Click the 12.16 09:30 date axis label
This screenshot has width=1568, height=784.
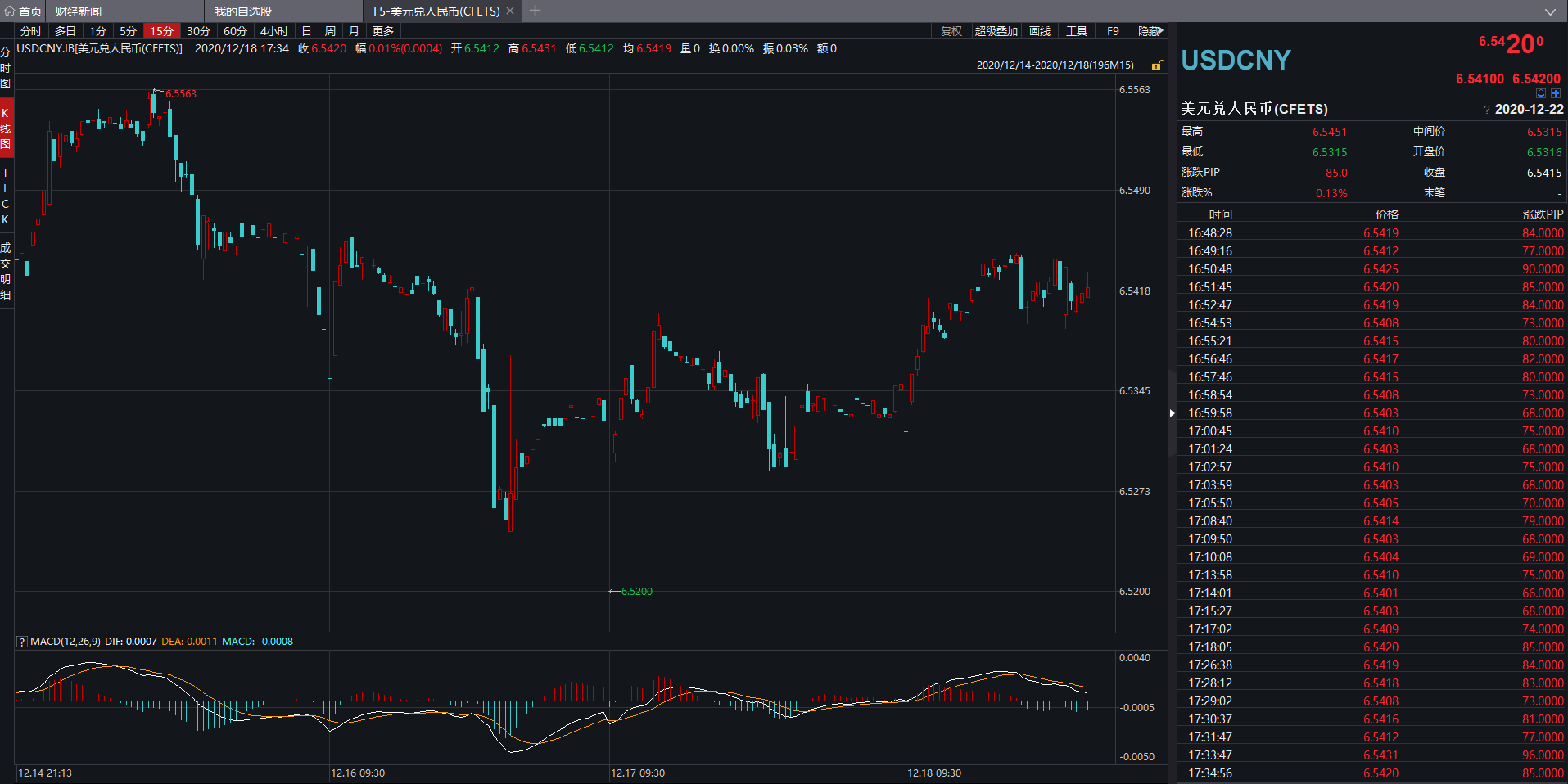coord(358,773)
